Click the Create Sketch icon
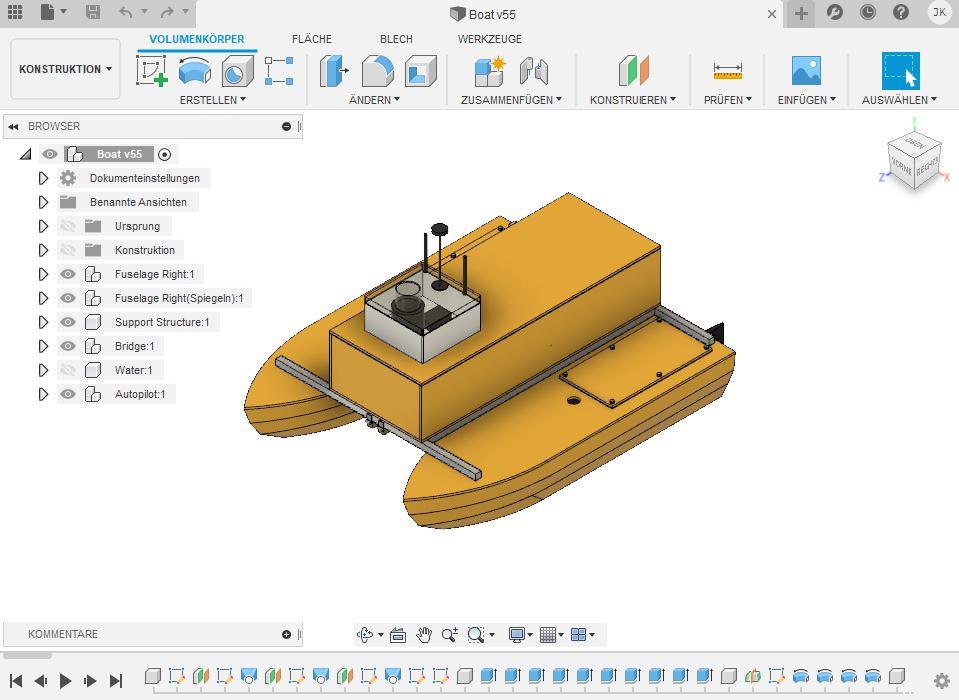 pos(151,71)
